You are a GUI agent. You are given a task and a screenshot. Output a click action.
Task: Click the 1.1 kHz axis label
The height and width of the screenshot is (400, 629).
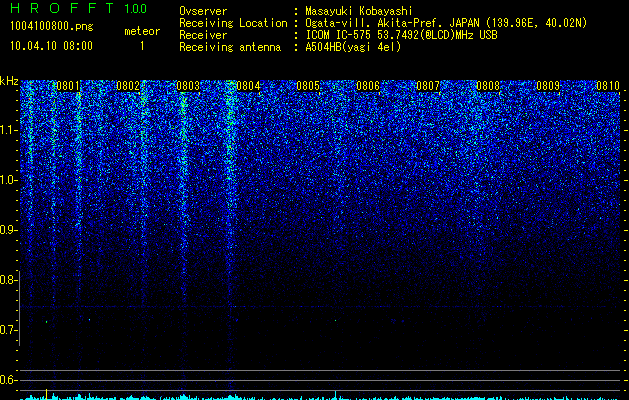coord(8,130)
